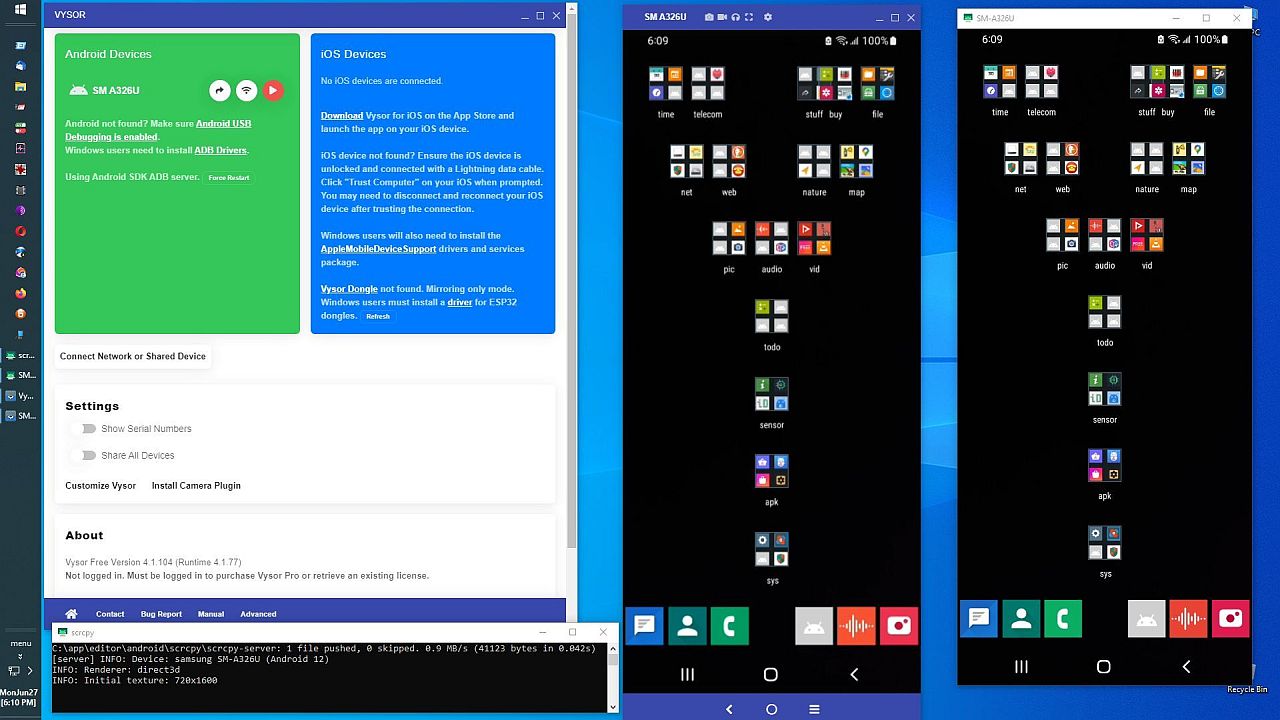
Task: Open Contact in Vysor bottom bar
Action: [110, 614]
